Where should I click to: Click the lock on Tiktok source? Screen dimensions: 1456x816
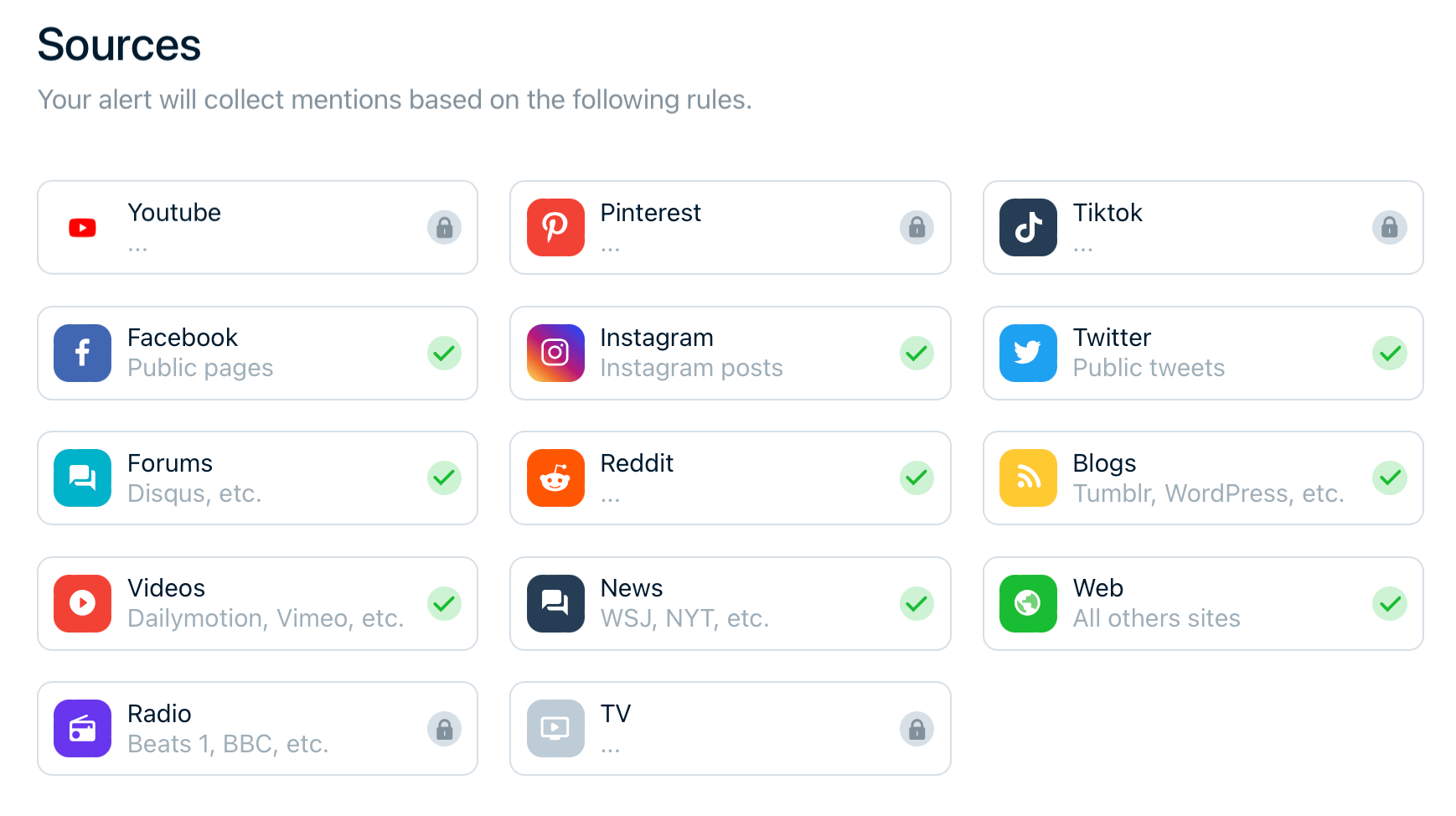click(1389, 227)
